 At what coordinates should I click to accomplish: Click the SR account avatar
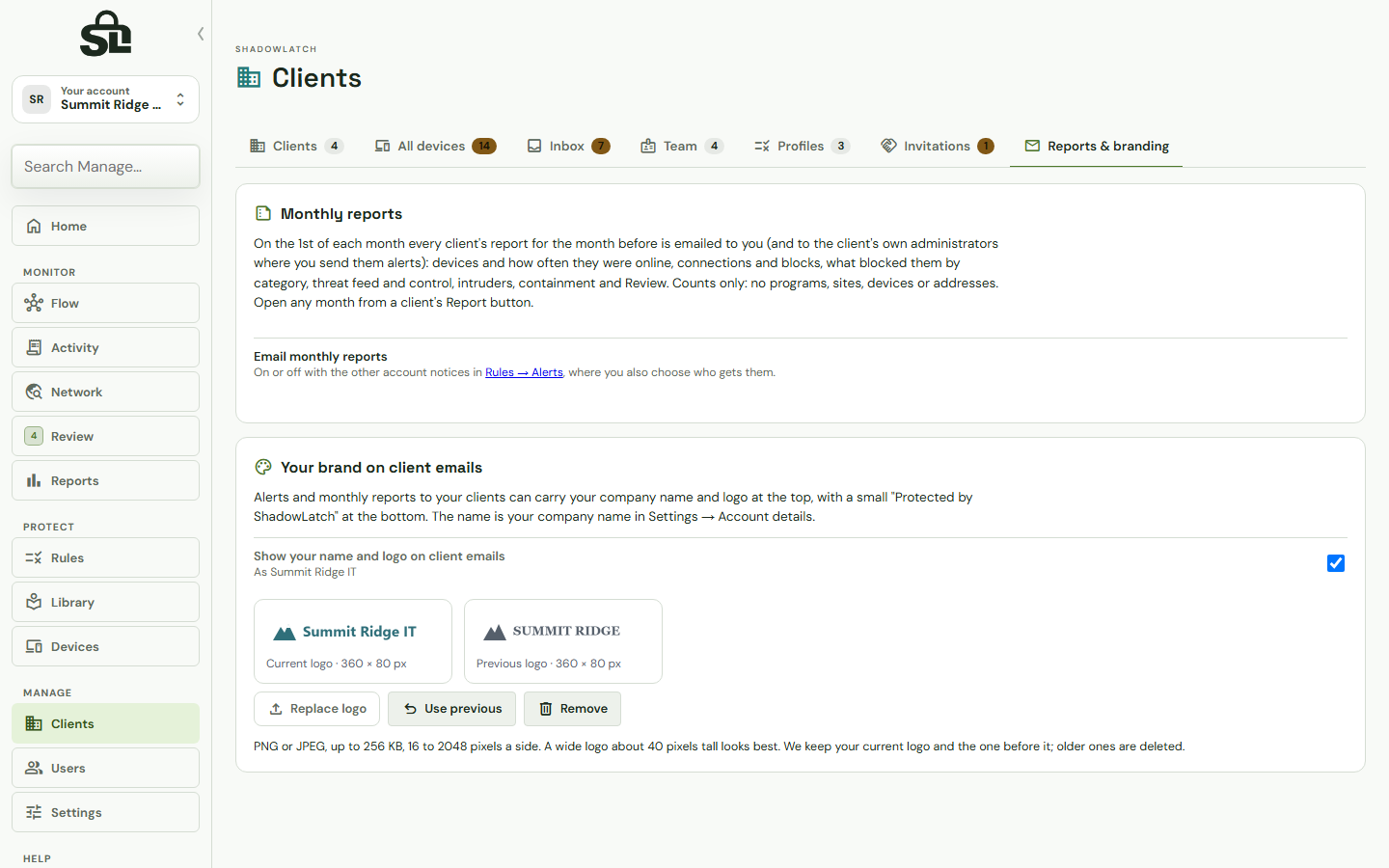[37, 99]
